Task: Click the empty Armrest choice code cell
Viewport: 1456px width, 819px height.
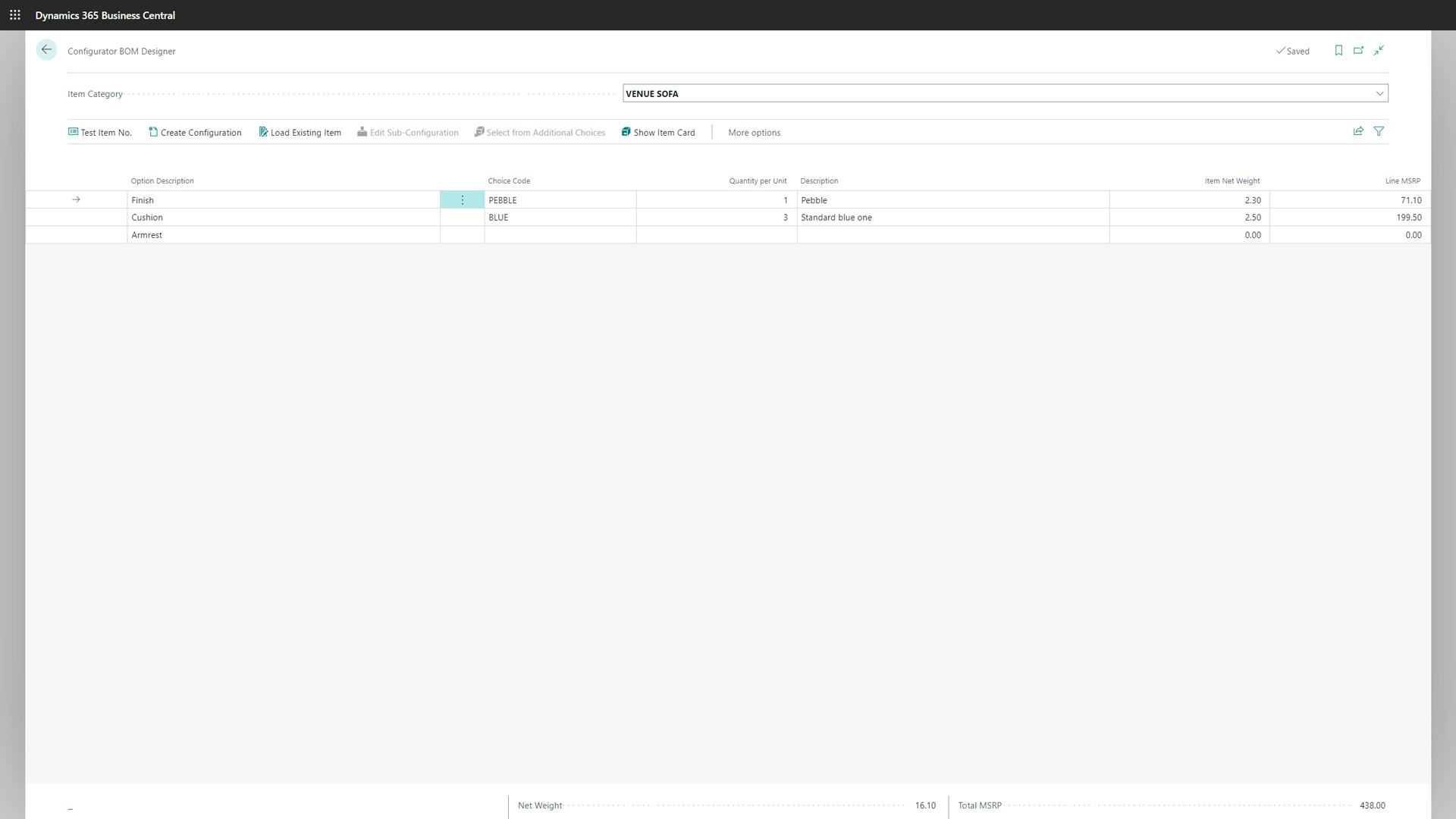Action: [x=560, y=235]
